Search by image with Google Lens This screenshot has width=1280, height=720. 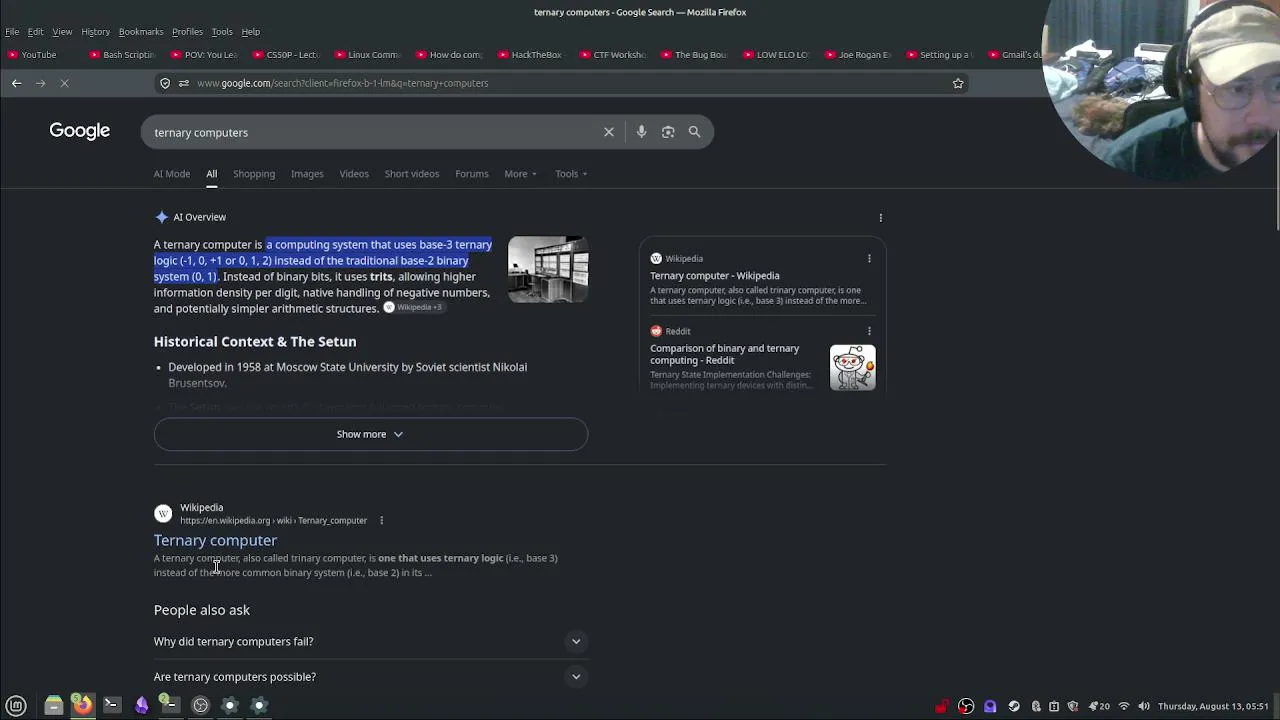point(668,132)
